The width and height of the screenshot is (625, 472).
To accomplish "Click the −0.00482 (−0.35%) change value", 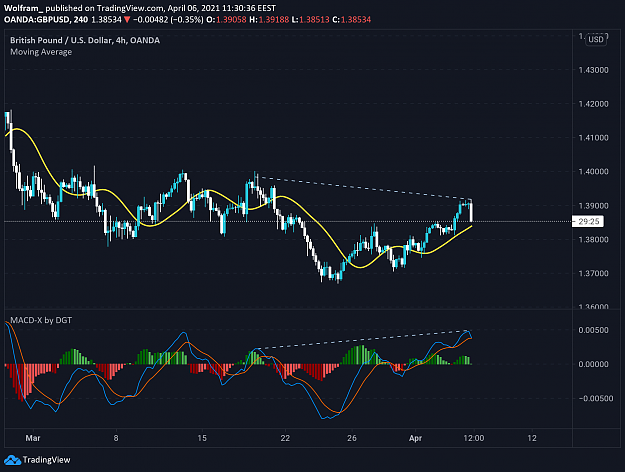I will pyautogui.click(x=168, y=20).
